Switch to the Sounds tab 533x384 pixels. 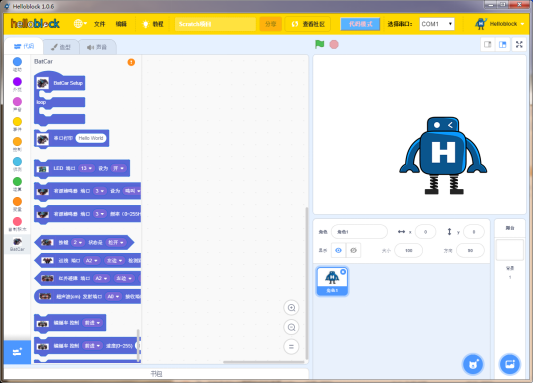97,47
